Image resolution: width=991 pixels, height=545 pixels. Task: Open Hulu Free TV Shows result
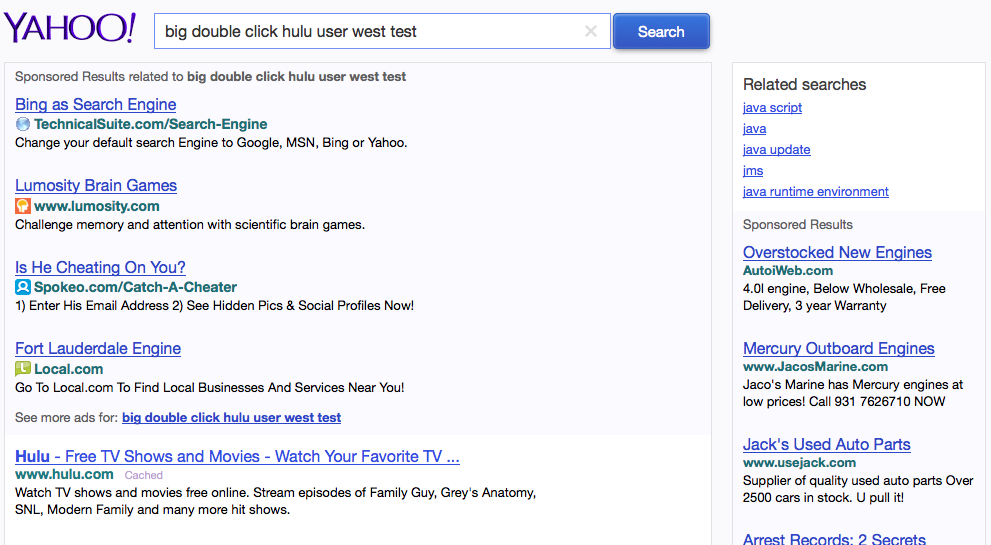tap(237, 456)
